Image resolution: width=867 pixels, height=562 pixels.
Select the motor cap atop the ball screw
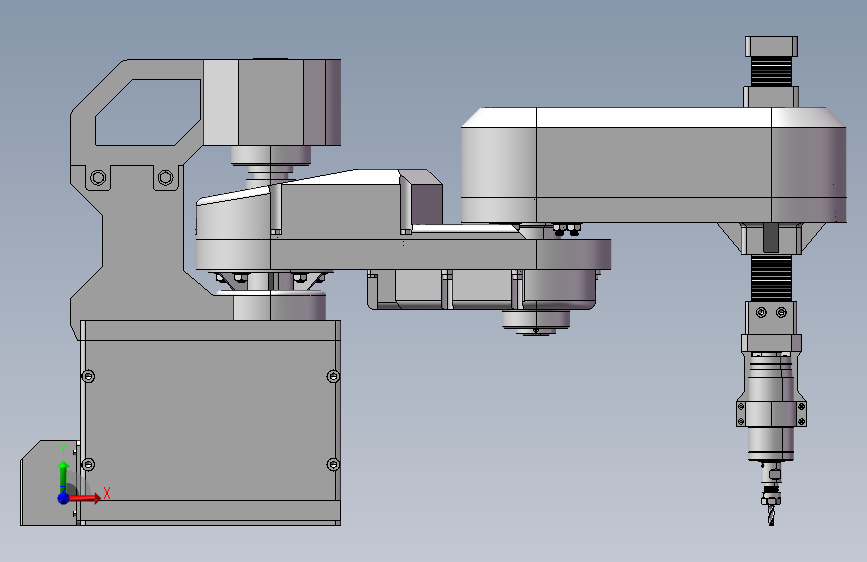(771, 46)
